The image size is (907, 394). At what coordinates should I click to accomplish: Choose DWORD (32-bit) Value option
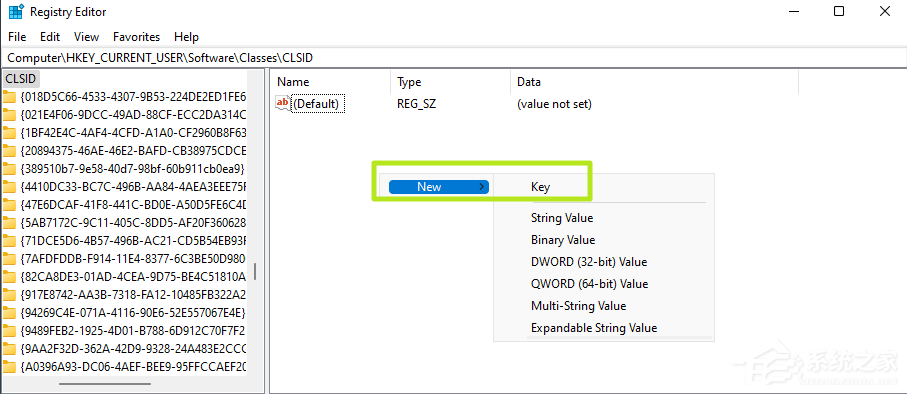589,262
